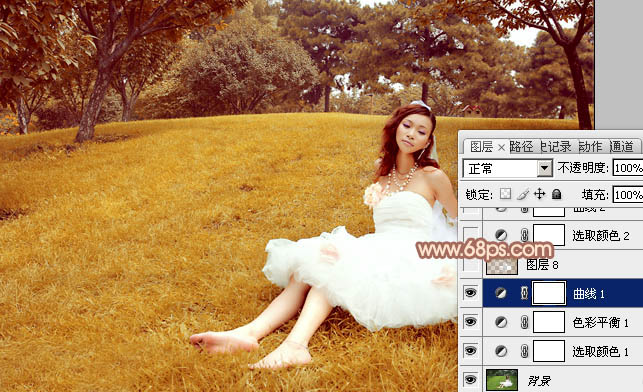Open the 动作 actions tab
Image resolution: width=643 pixels, height=392 pixels.
[590, 146]
